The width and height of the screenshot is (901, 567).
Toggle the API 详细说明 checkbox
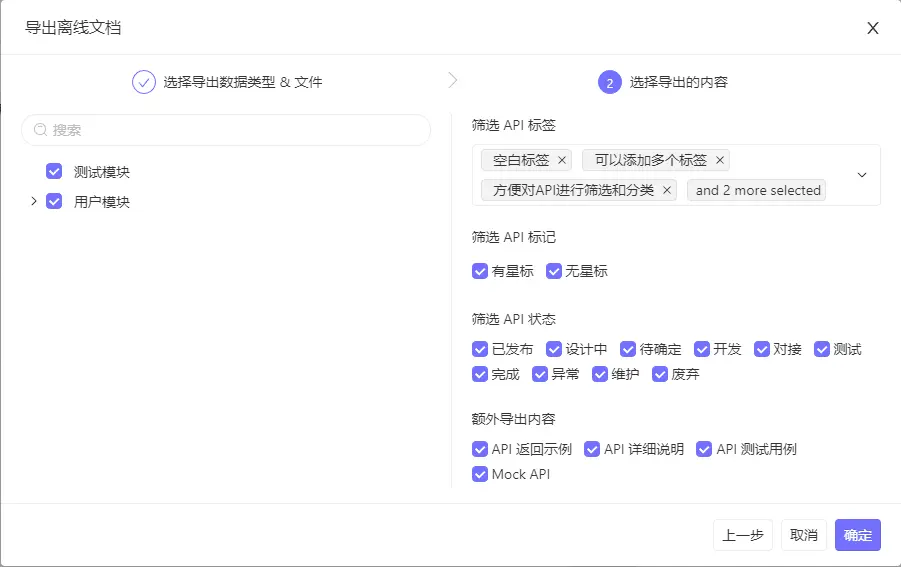[x=592, y=449]
